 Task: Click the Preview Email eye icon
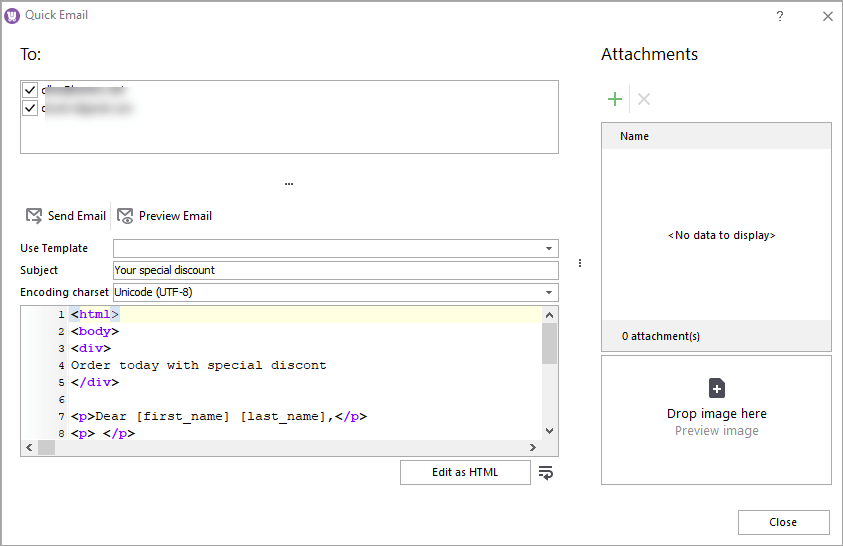[125, 216]
